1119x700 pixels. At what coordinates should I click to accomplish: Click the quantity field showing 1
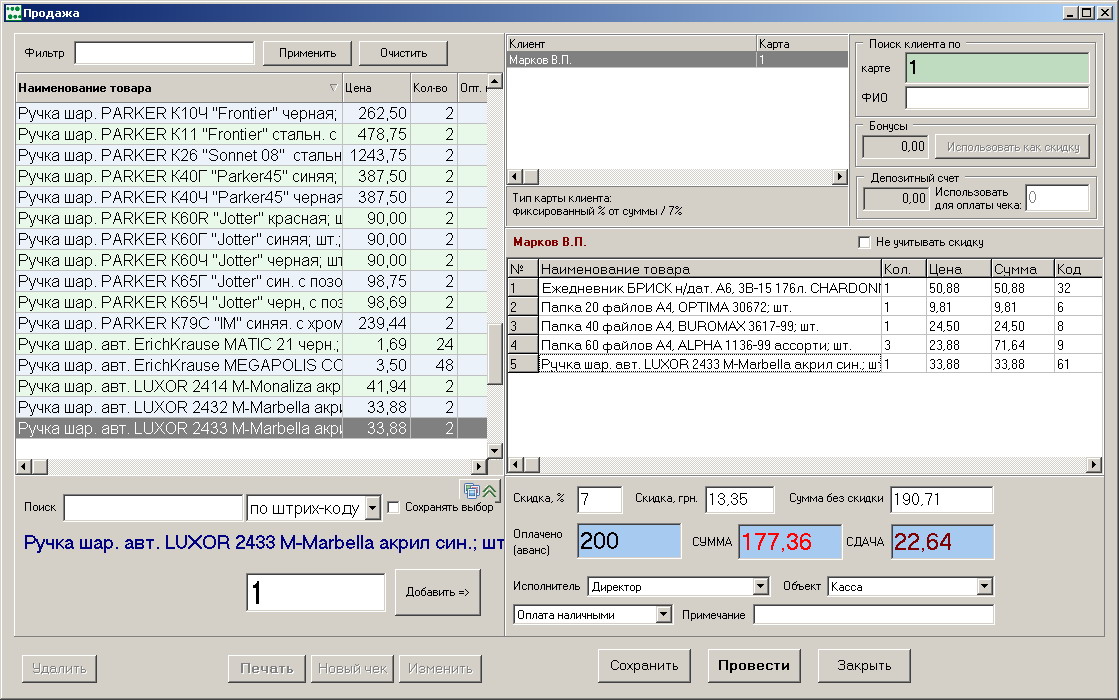coord(315,592)
